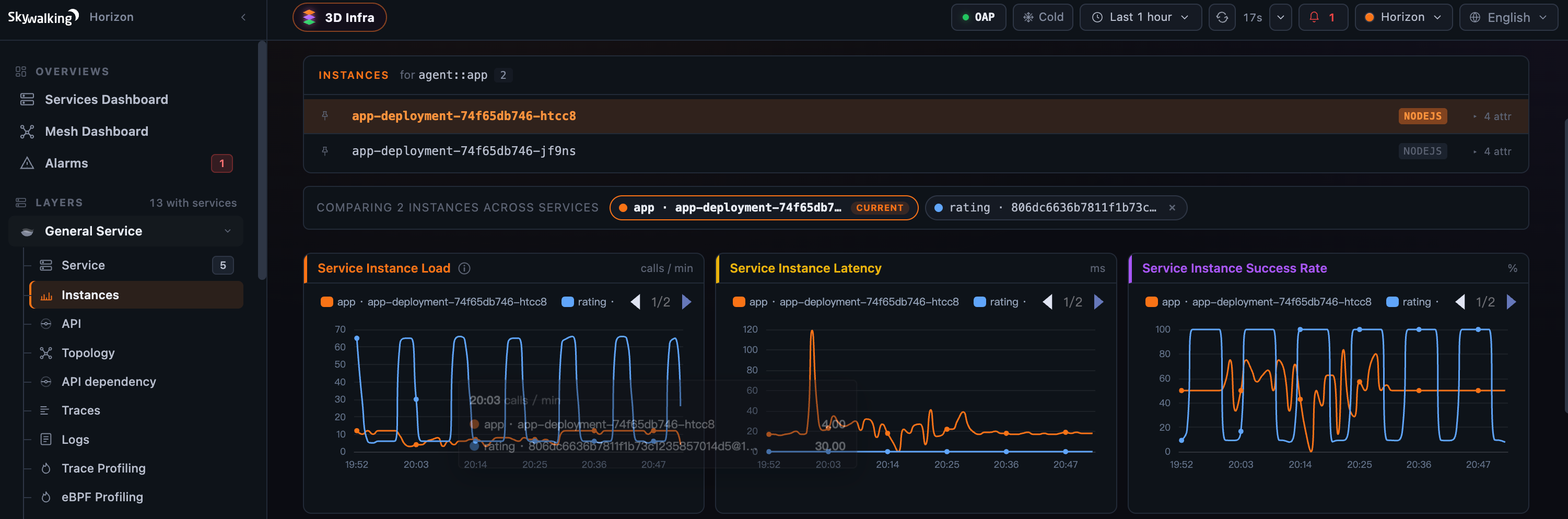This screenshot has width=1568, height=519.
Task: Toggle app series in Service Instance Latency legend
Action: 846,302
